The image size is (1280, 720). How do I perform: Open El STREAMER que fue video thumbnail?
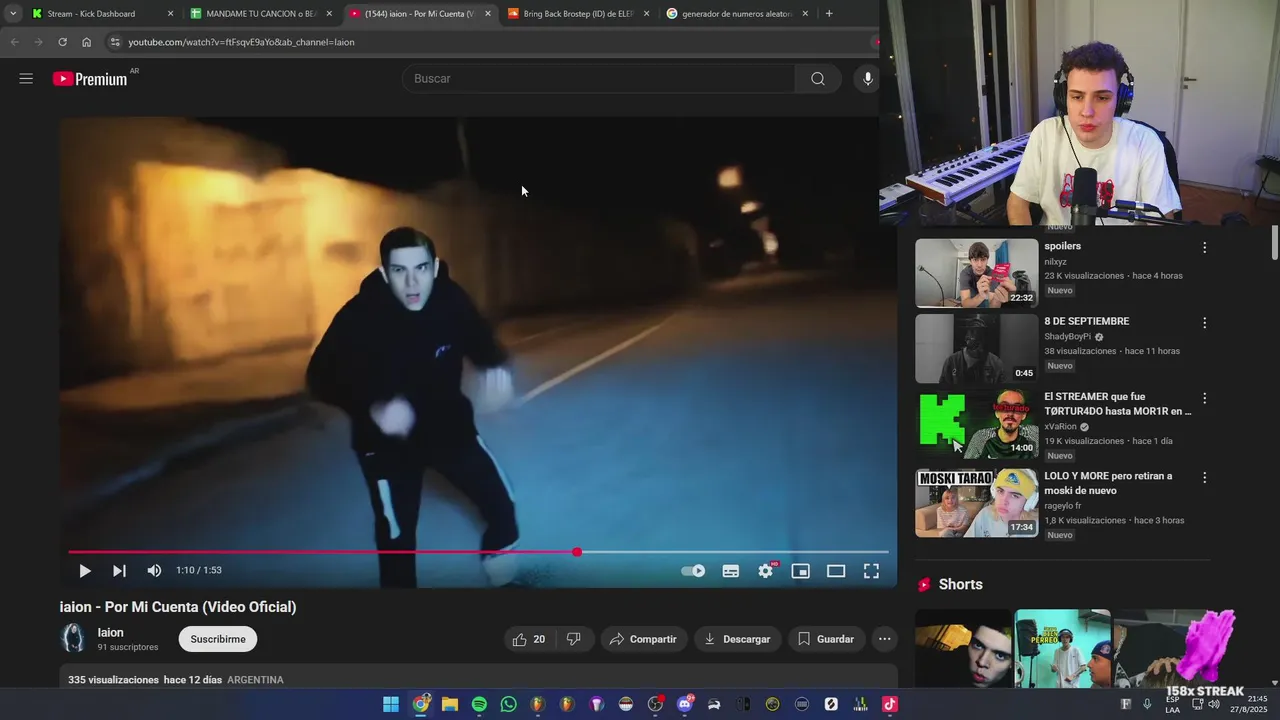[x=977, y=424]
